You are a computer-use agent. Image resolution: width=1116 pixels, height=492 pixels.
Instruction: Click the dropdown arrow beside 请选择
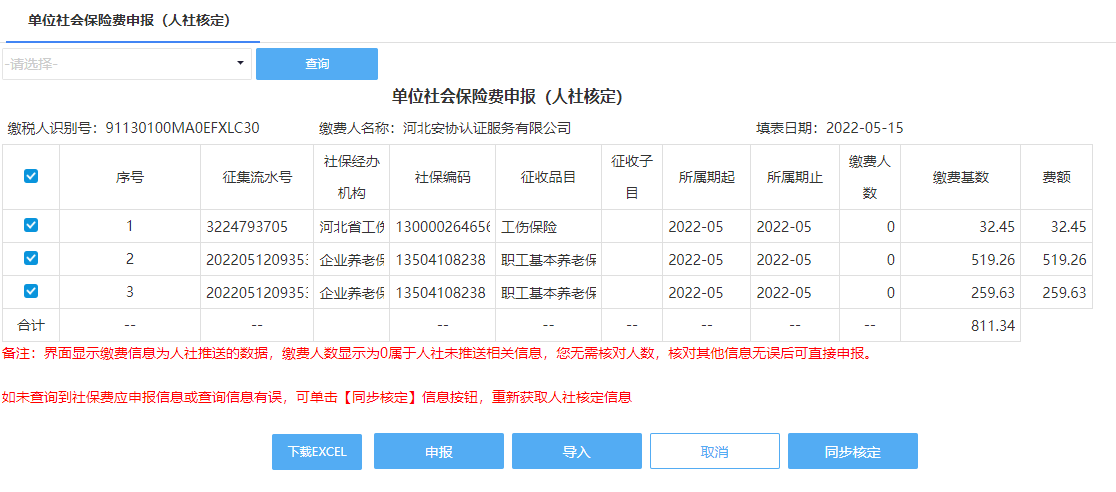[x=240, y=64]
